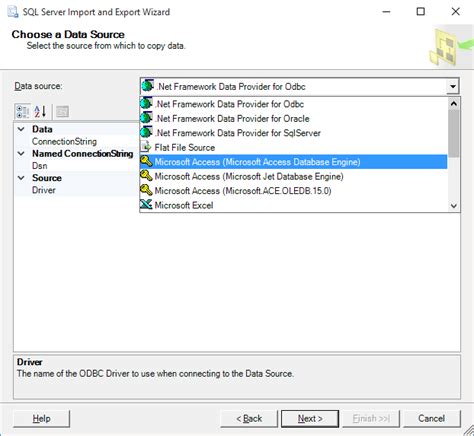Click the Driver description heading

30,362
